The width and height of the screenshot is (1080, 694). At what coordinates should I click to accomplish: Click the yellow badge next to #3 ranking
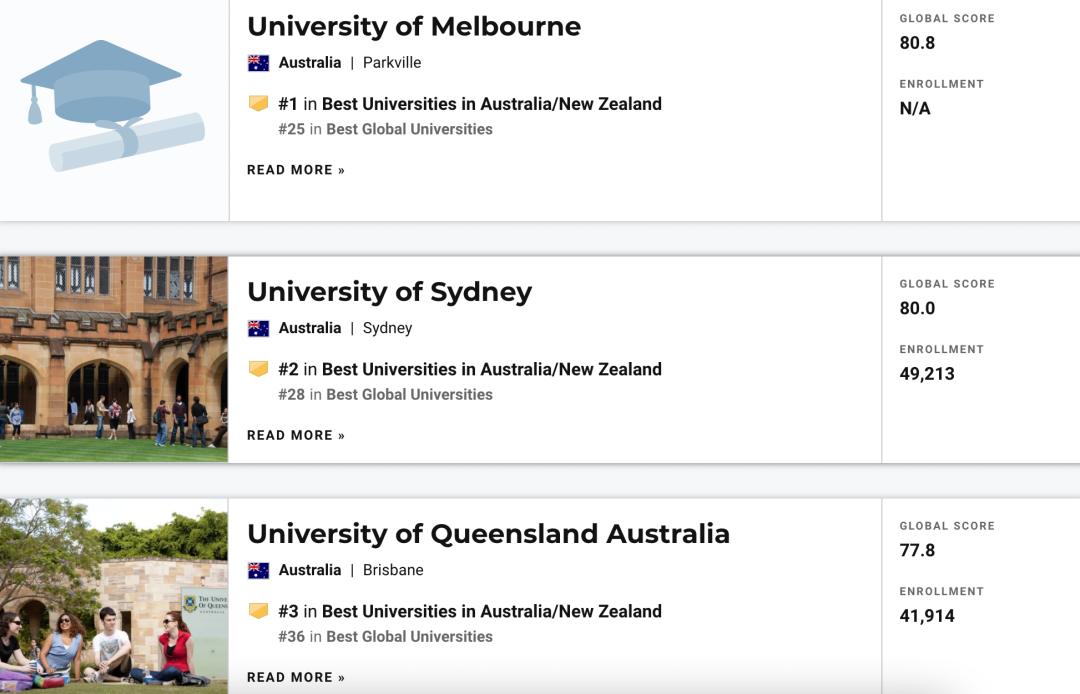(258, 611)
